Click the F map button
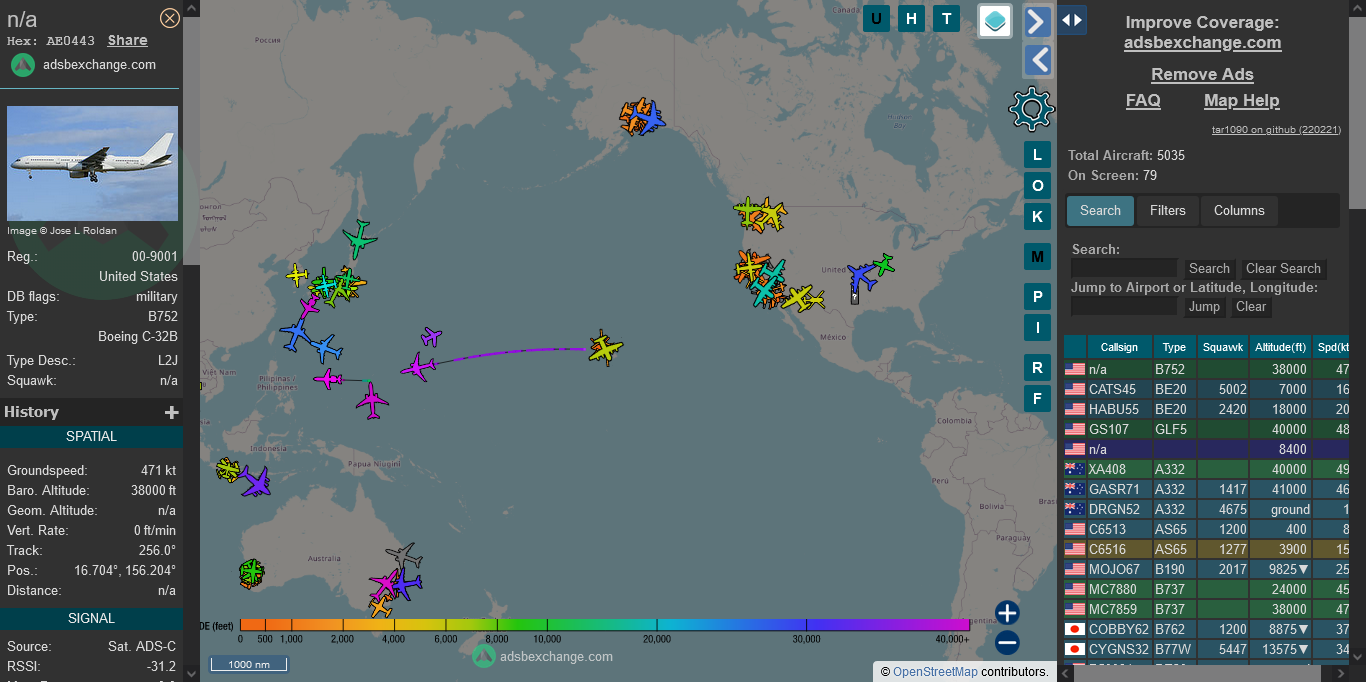The height and width of the screenshot is (682, 1366). (1037, 398)
